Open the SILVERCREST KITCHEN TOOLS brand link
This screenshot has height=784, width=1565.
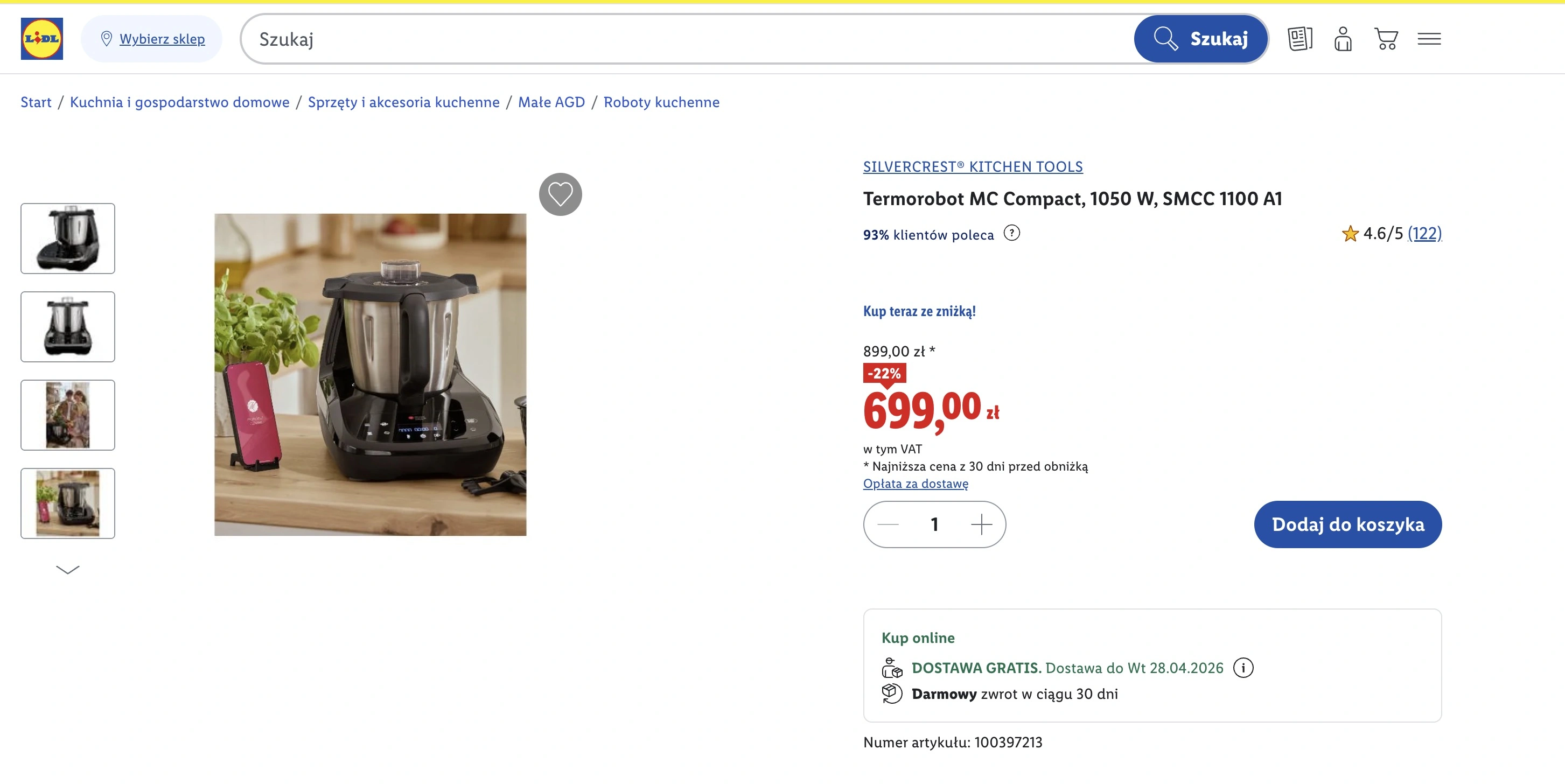(x=973, y=167)
